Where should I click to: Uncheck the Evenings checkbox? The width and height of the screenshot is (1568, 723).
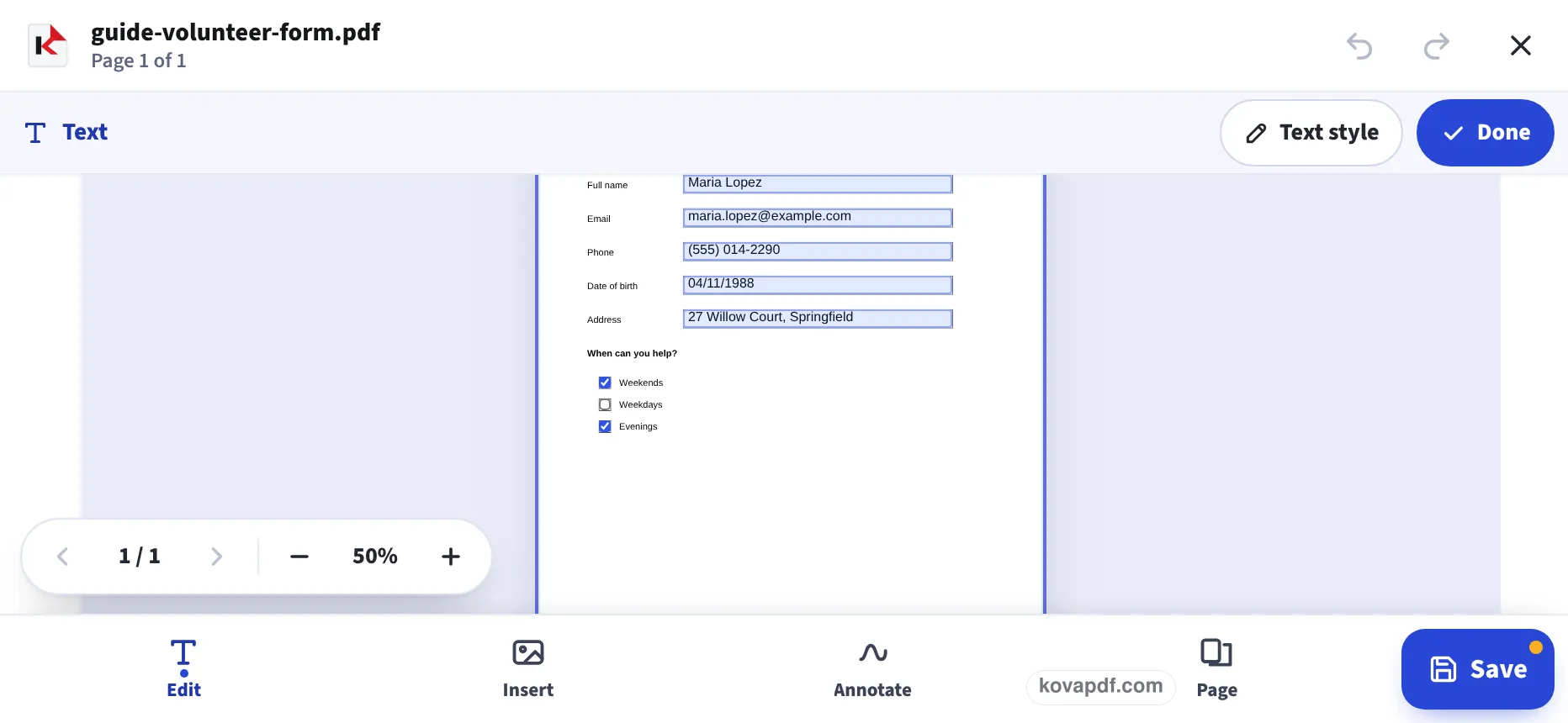click(605, 426)
